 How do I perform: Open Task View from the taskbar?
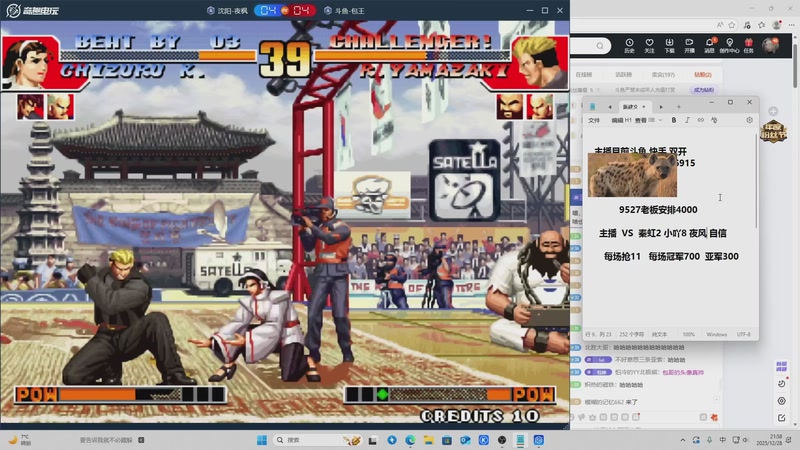[373, 440]
